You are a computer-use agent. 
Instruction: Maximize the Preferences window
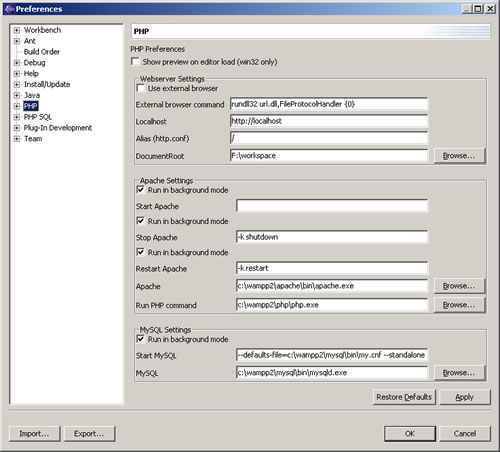[x=478, y=9]
